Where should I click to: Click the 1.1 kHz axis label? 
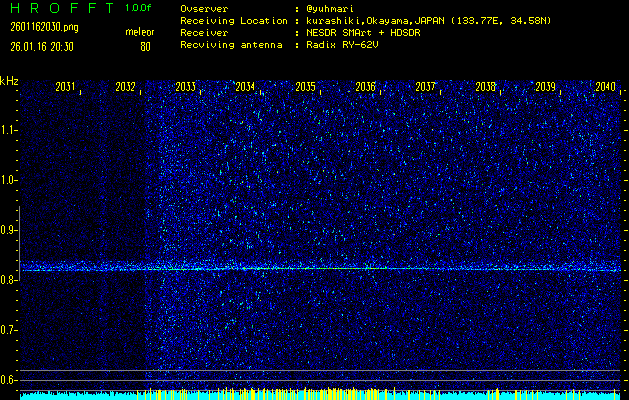click(9, 130)
